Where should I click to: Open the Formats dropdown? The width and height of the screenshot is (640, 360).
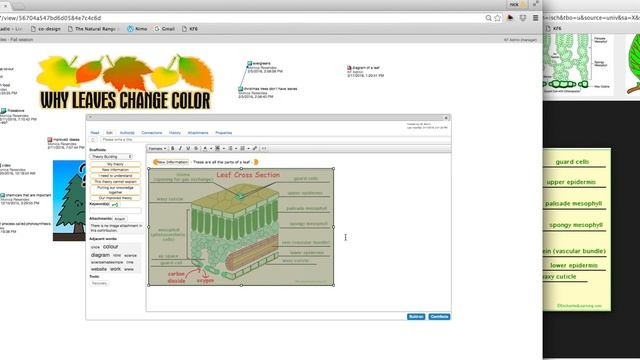coord(158,149)
